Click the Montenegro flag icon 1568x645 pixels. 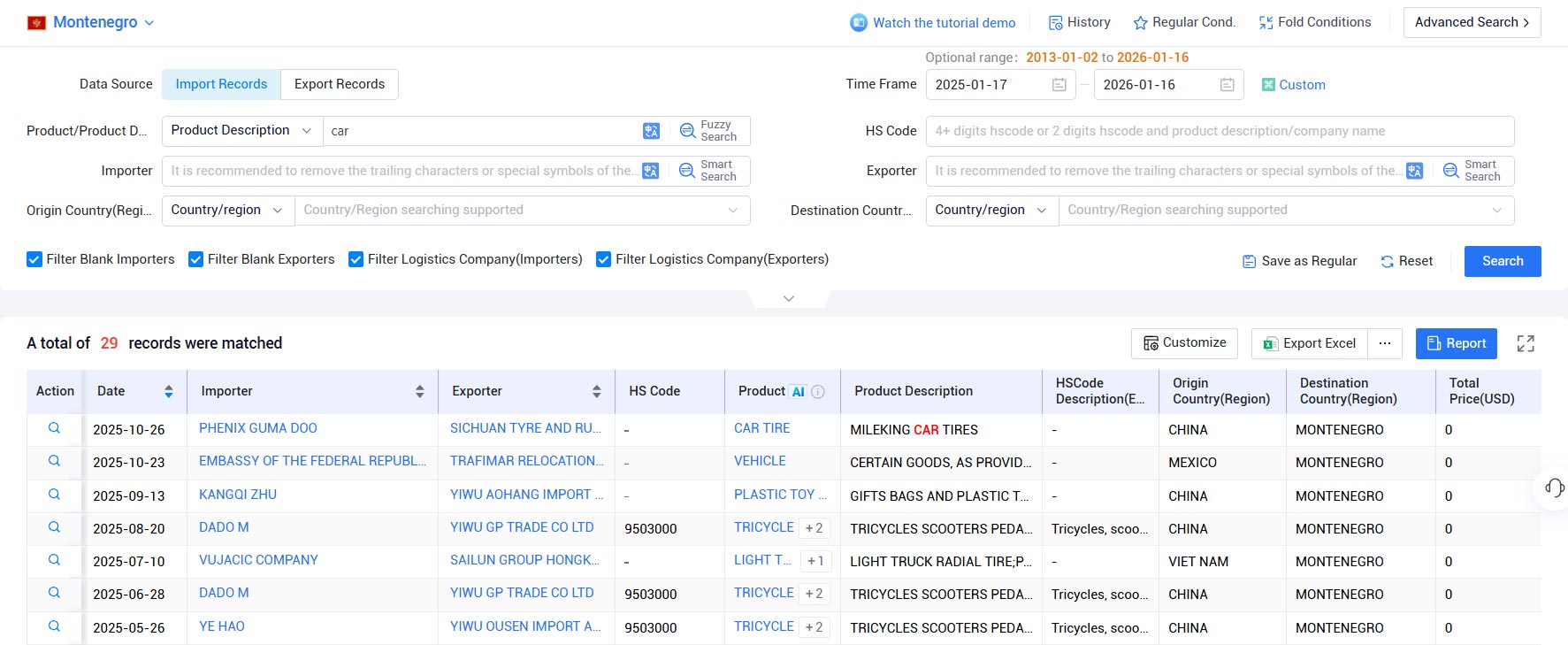[36, 22]
